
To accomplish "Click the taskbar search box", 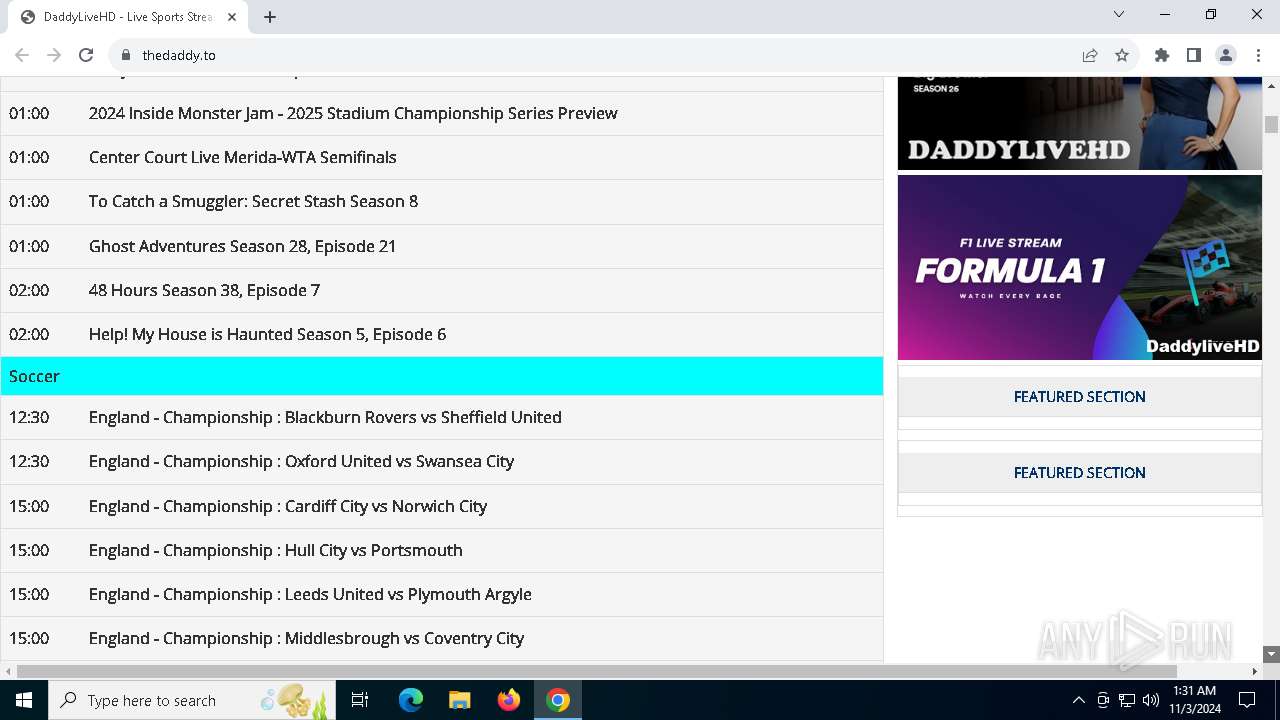I will click(x=192, y=700).
